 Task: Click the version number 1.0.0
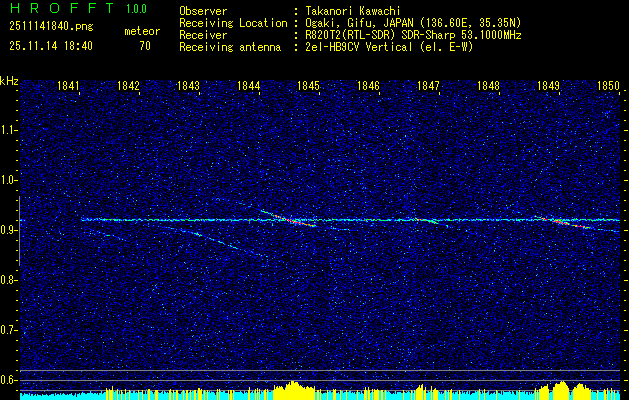(x=136, y=9)
